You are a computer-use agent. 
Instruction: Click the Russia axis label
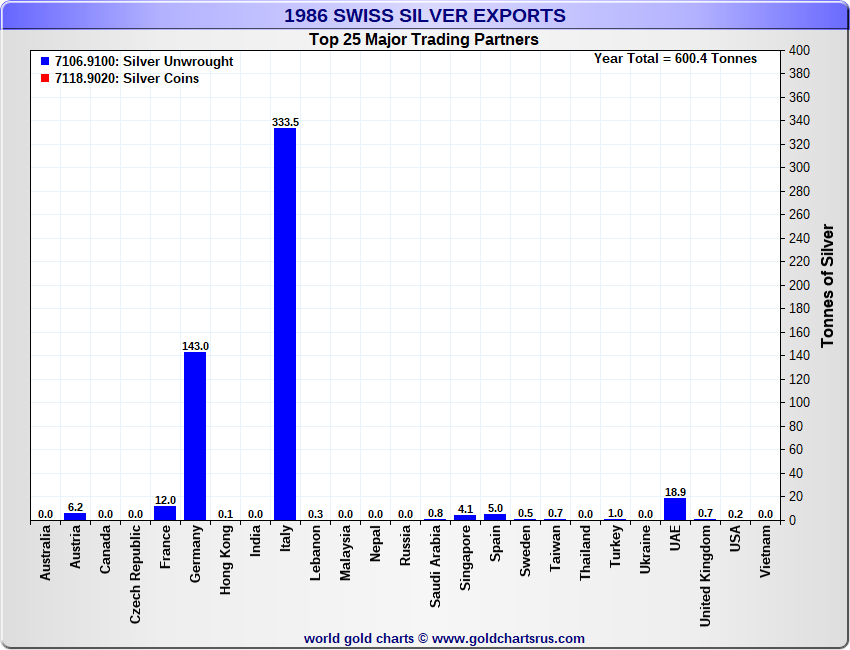click(x=405, y=546)
